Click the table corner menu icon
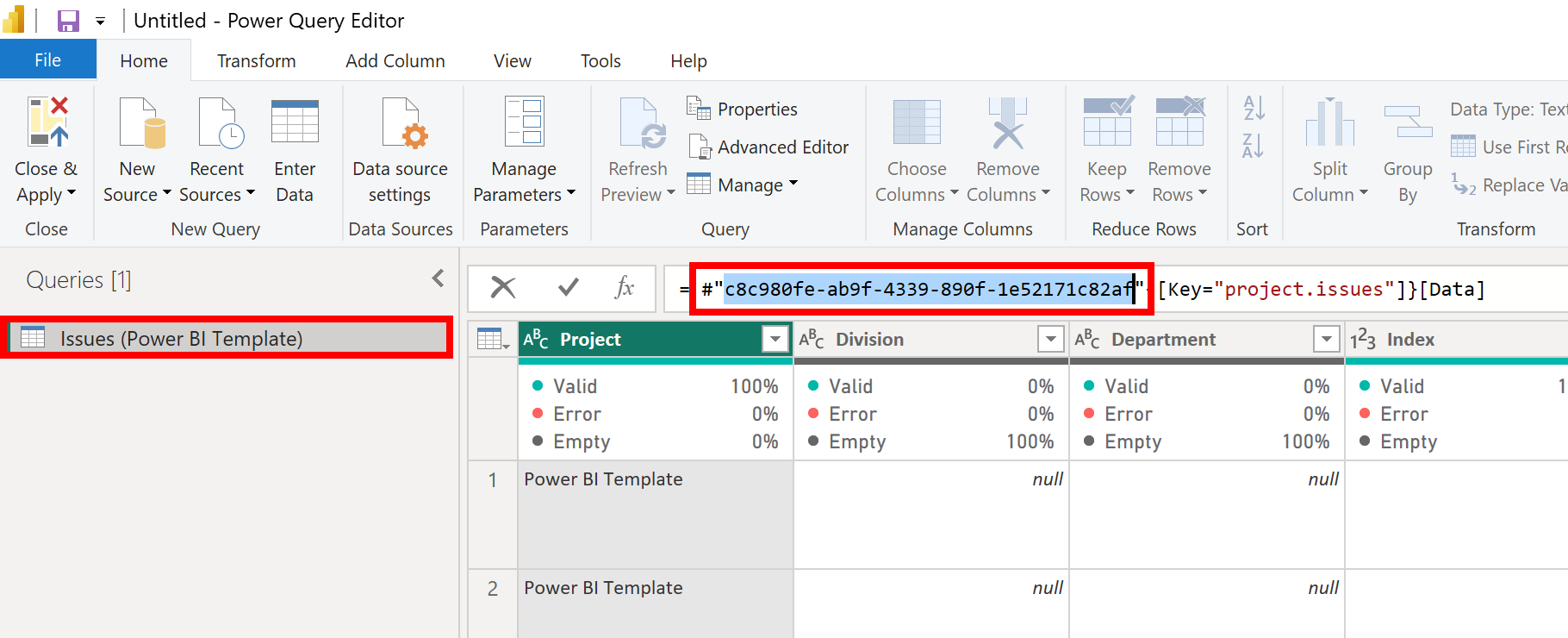Screen dimensions: 1568x638 click(x=493, y=339)
